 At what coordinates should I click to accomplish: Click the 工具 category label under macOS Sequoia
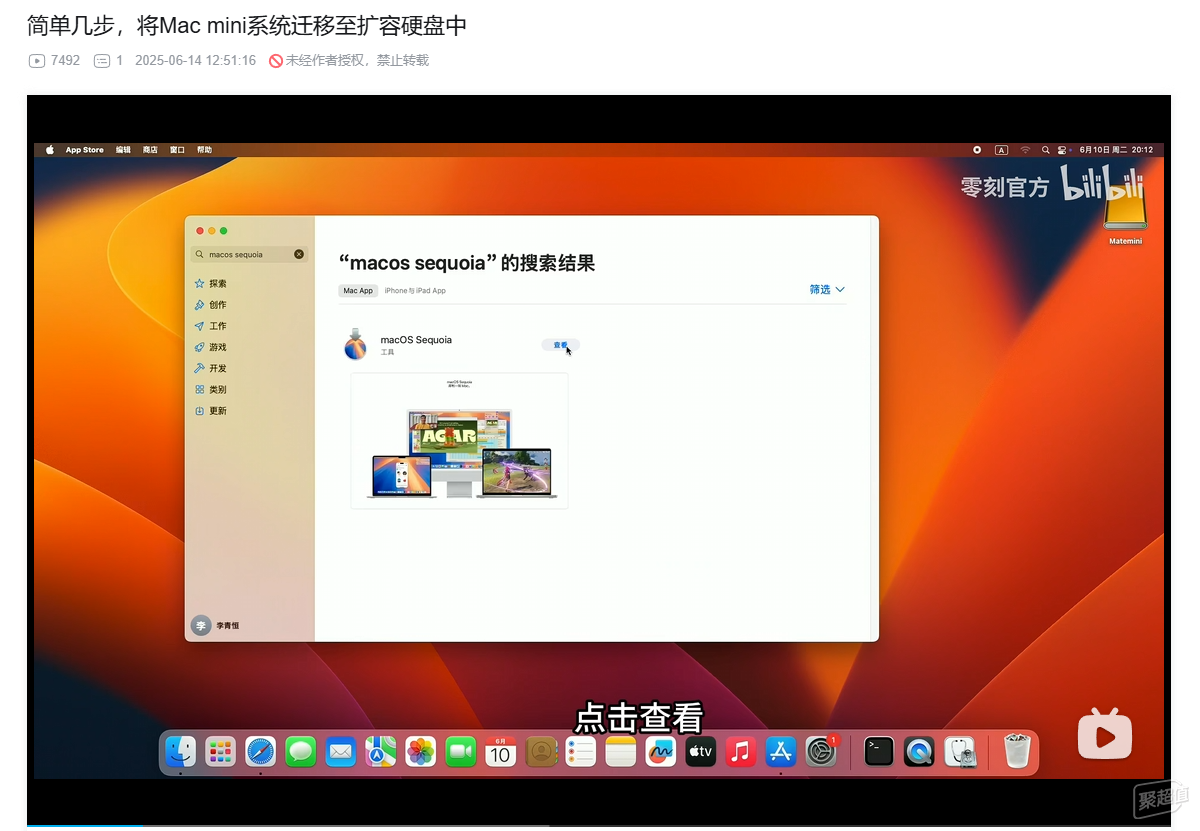pyautogui.click(x=388, y=353)
